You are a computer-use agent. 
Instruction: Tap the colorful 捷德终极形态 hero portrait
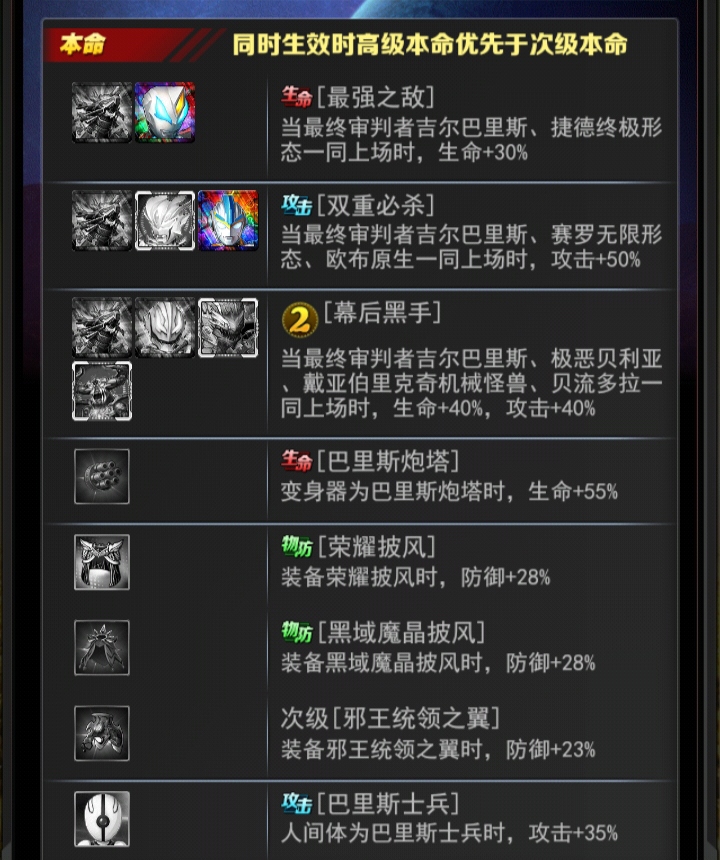165,112
